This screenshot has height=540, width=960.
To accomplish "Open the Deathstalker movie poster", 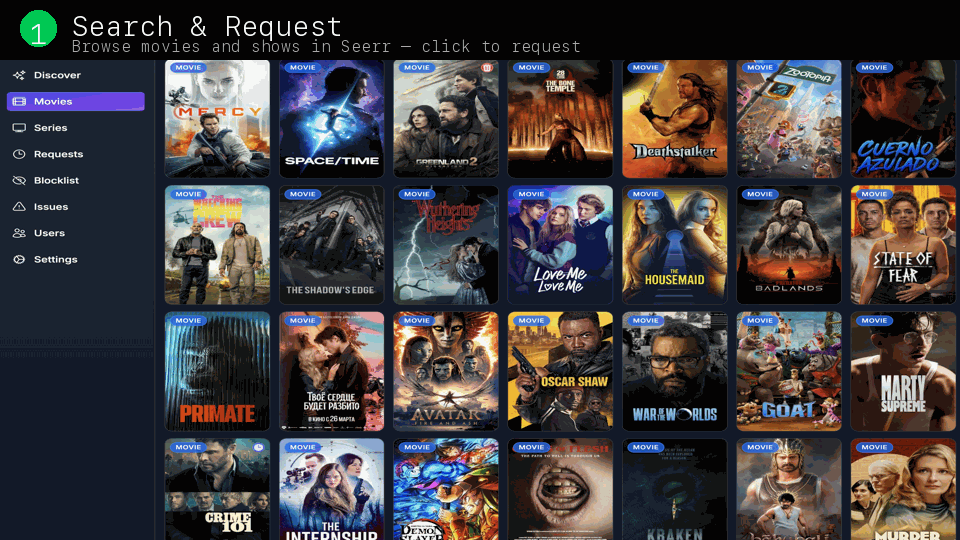I will coord(675,119).
